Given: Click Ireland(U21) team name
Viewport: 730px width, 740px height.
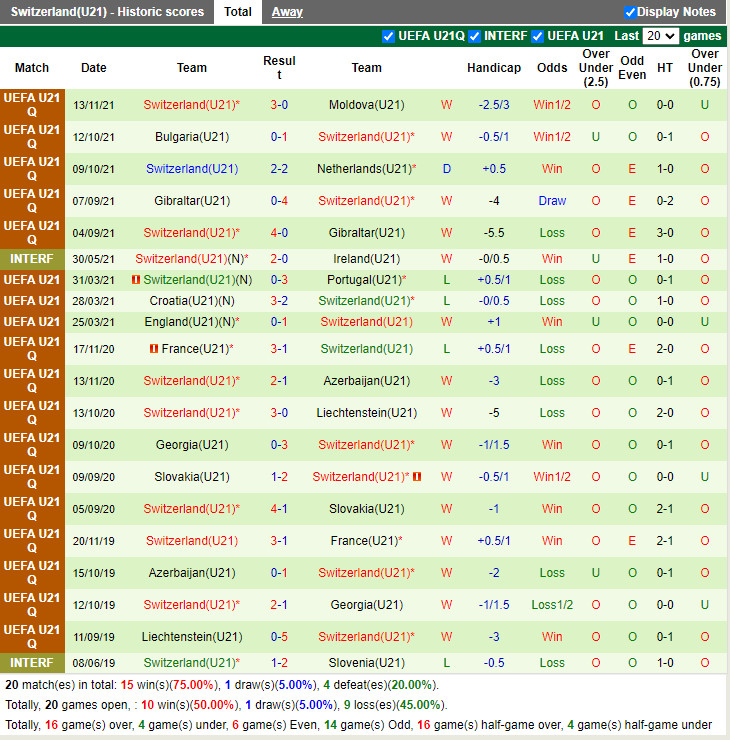Looking at the screenshot, I should pyautogui.click(x=366, y=258).
